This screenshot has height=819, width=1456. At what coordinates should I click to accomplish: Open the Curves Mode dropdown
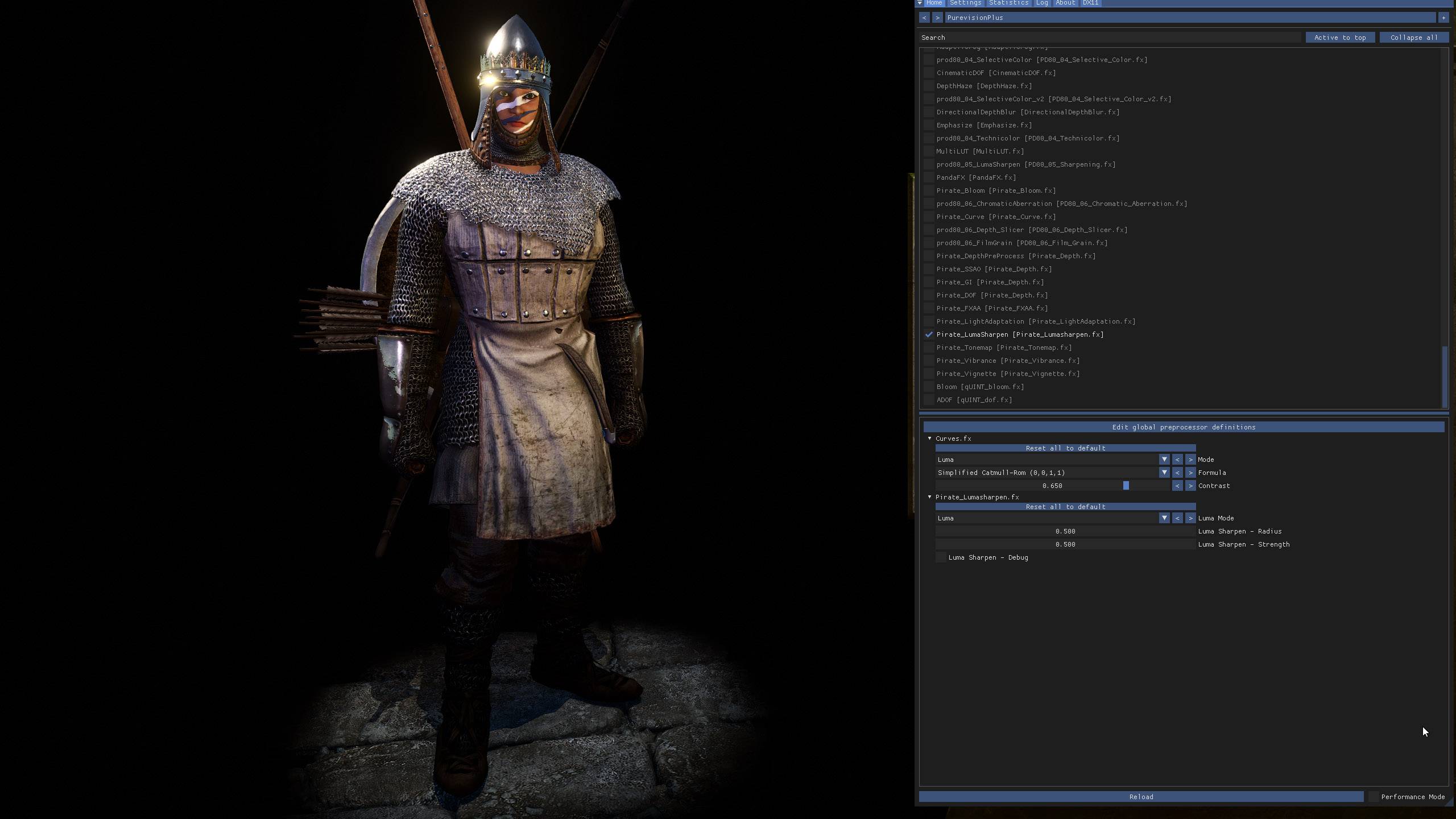pos(1164,460)
